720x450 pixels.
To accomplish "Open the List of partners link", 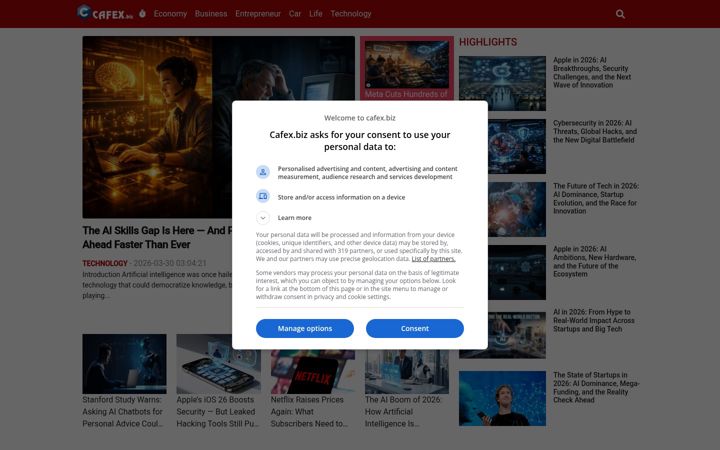I will 433,259.
